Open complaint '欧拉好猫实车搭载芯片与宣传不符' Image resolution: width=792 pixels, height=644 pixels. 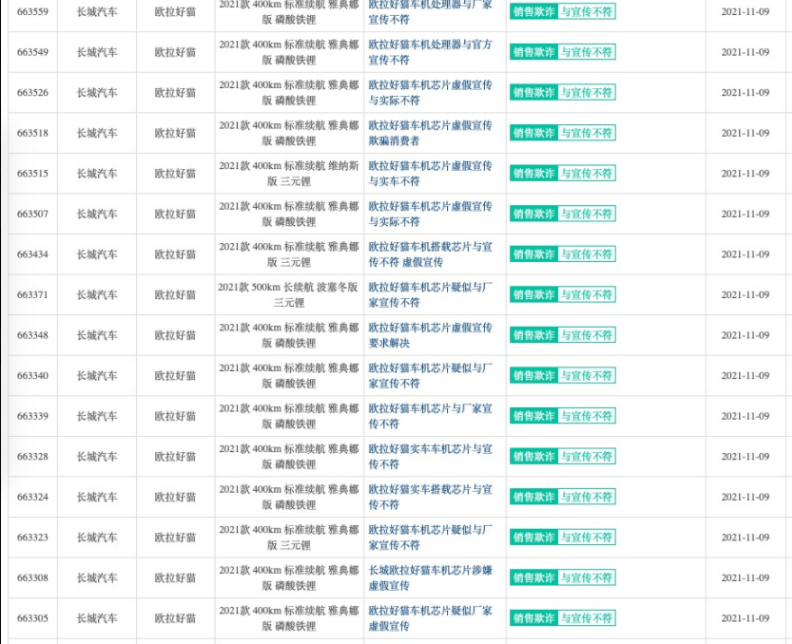point(430,497)
